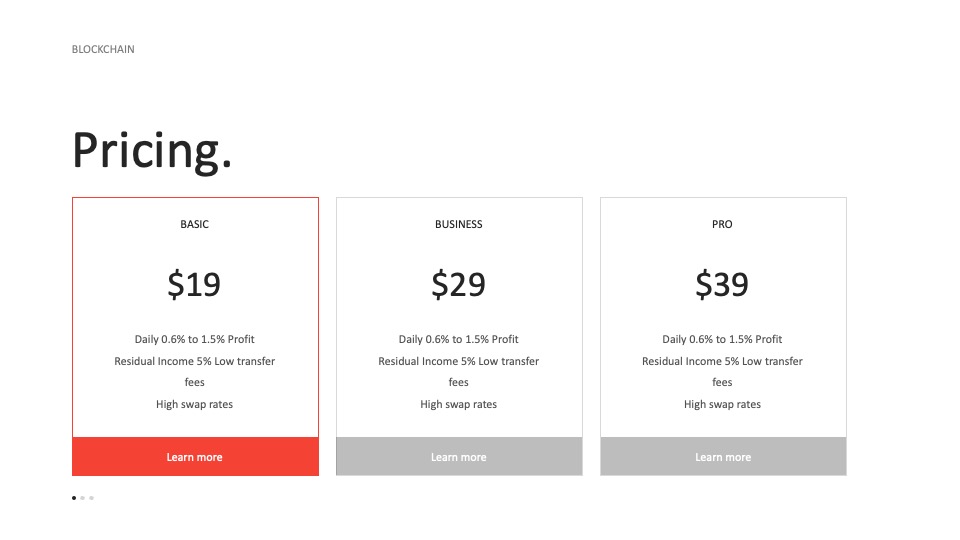Click the BASIC plan Learn more button
Screen dimensions: 960x540
tap(195, 457)
